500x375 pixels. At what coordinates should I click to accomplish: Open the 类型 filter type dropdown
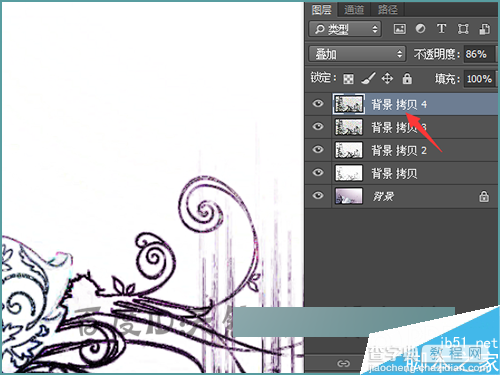coord(345,29)
